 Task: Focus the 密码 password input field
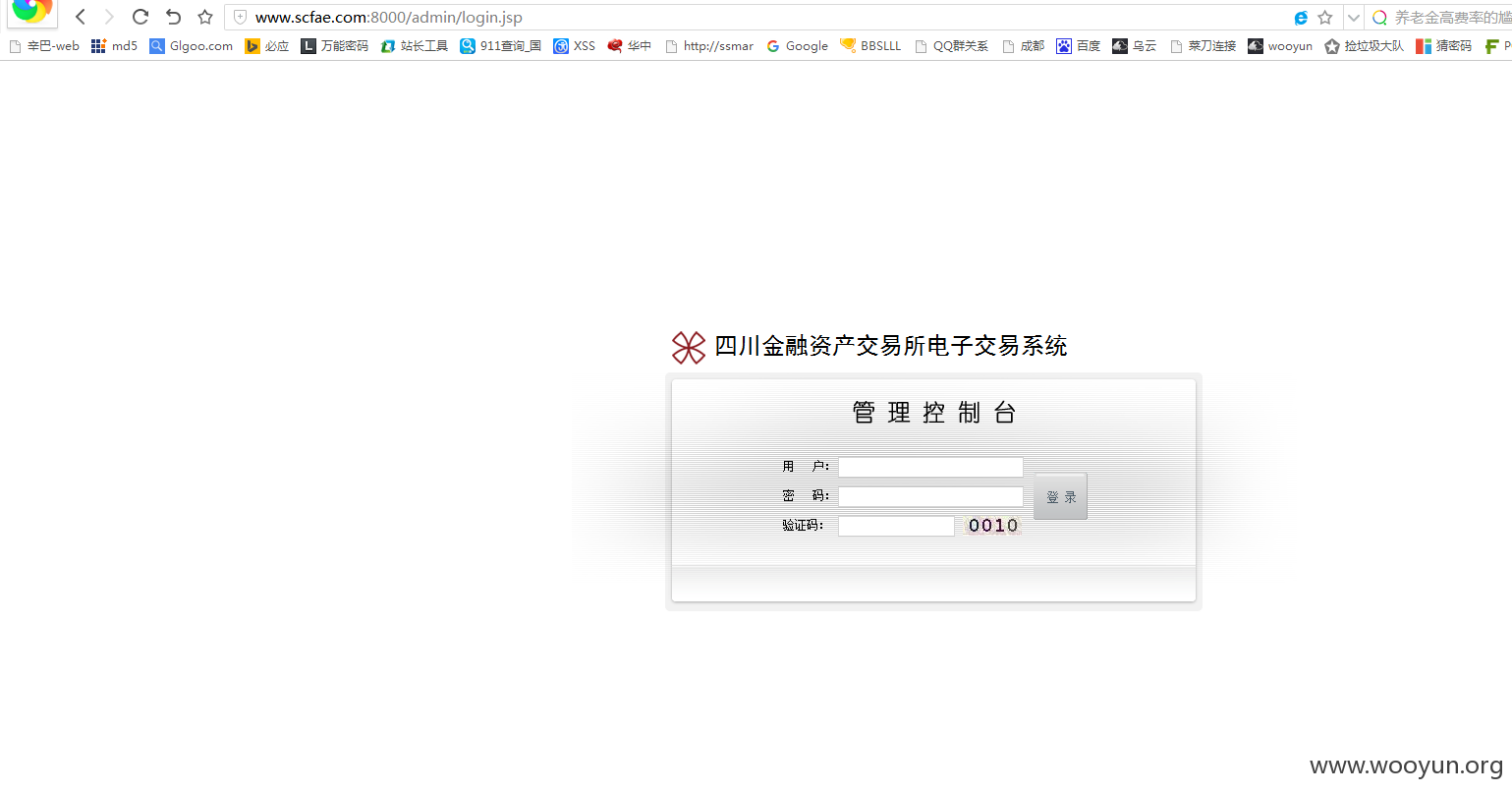point(930,496)
